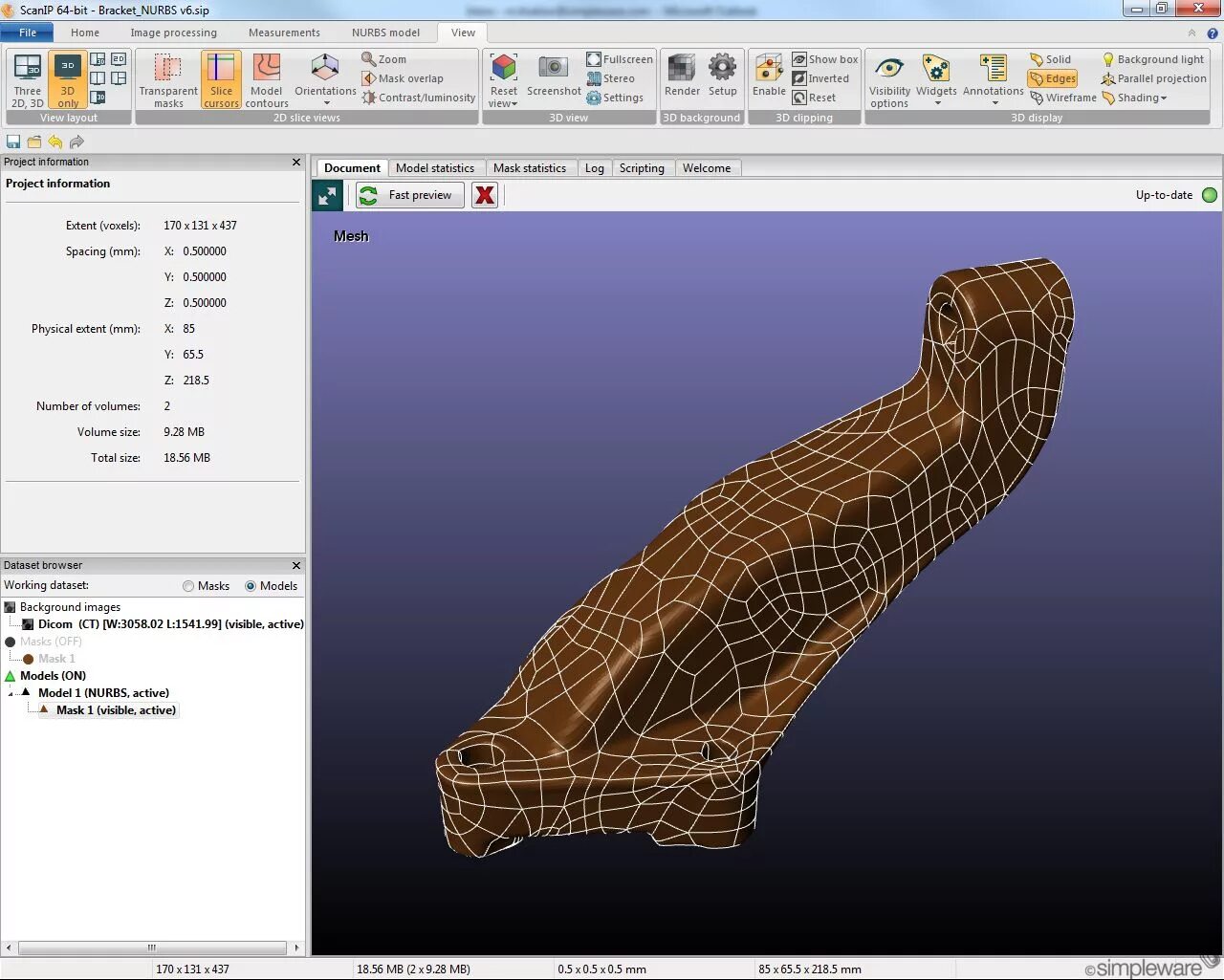This screenshot has width=1224, height=980.
Task: Select the Models radio button
Action: click(x=251, y=586)
